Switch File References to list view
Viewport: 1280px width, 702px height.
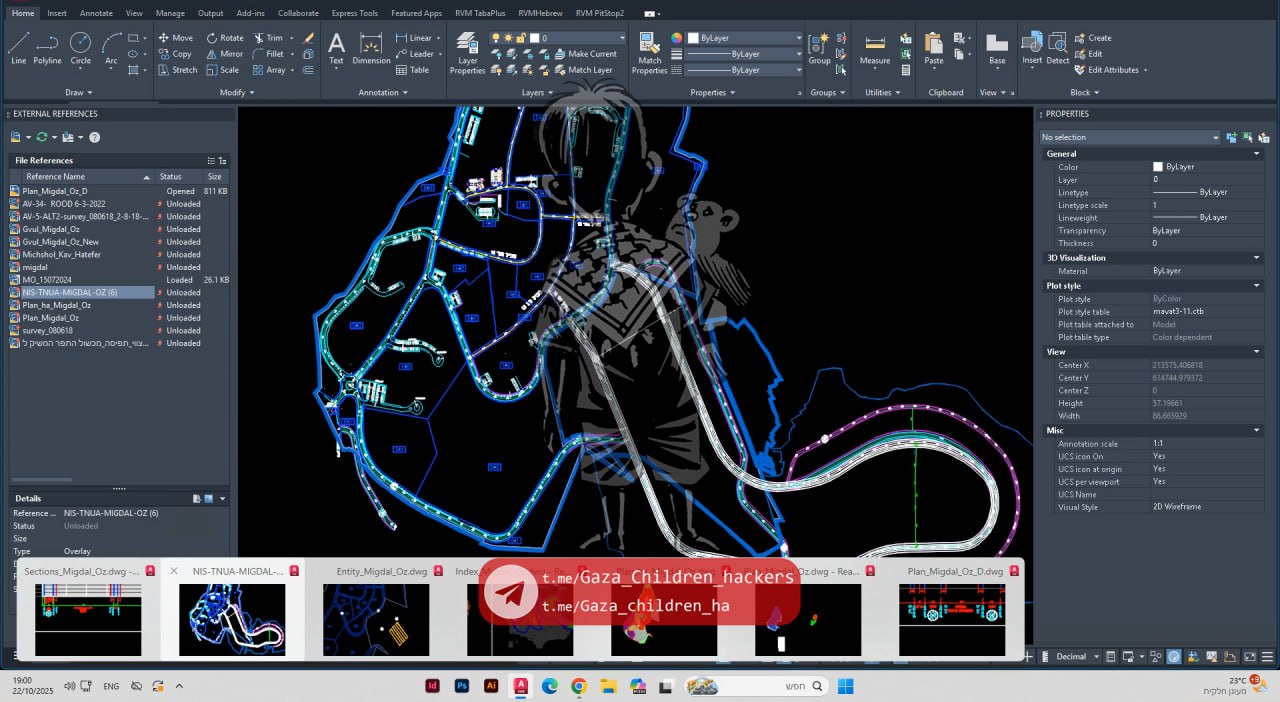(x=211, y=160)
